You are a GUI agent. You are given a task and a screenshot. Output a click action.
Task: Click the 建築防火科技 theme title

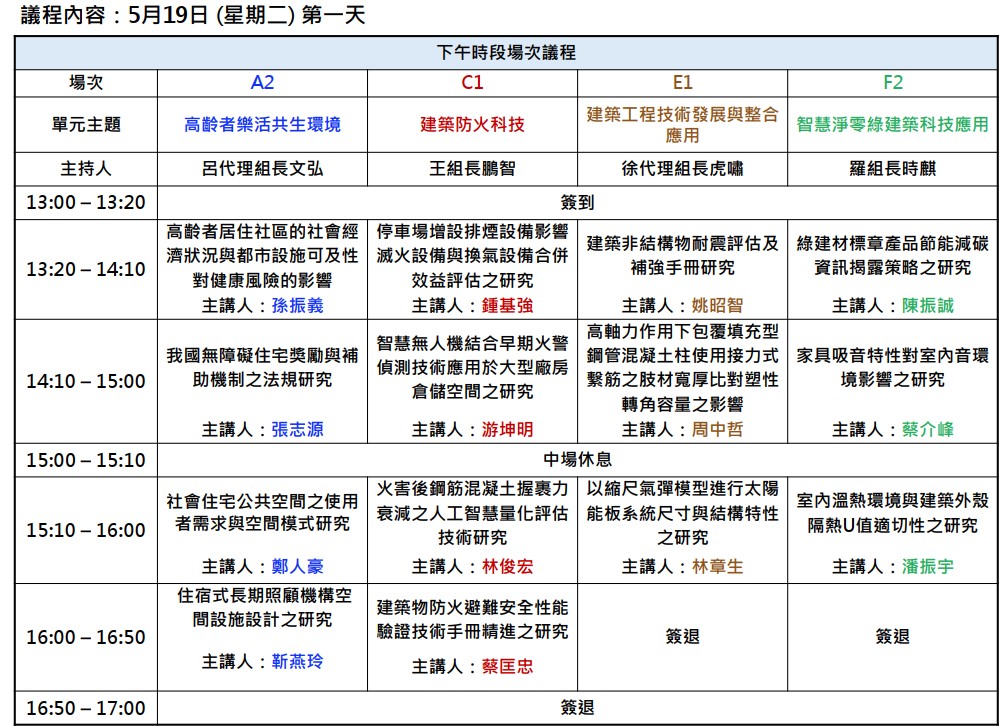(x=472, y=125)
